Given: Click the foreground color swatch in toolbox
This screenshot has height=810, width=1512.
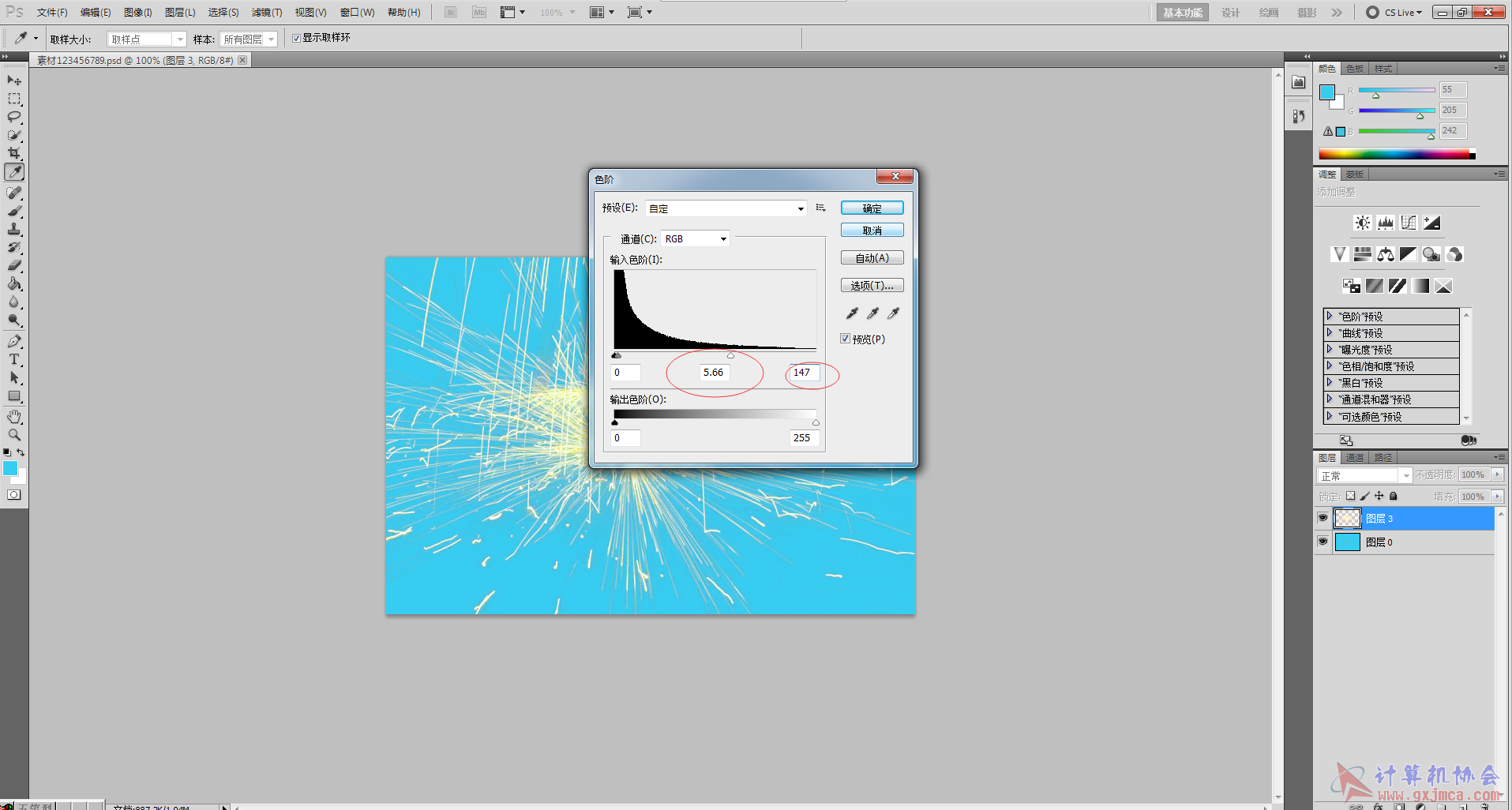Looking at the screenshot, I should point(10,468).
